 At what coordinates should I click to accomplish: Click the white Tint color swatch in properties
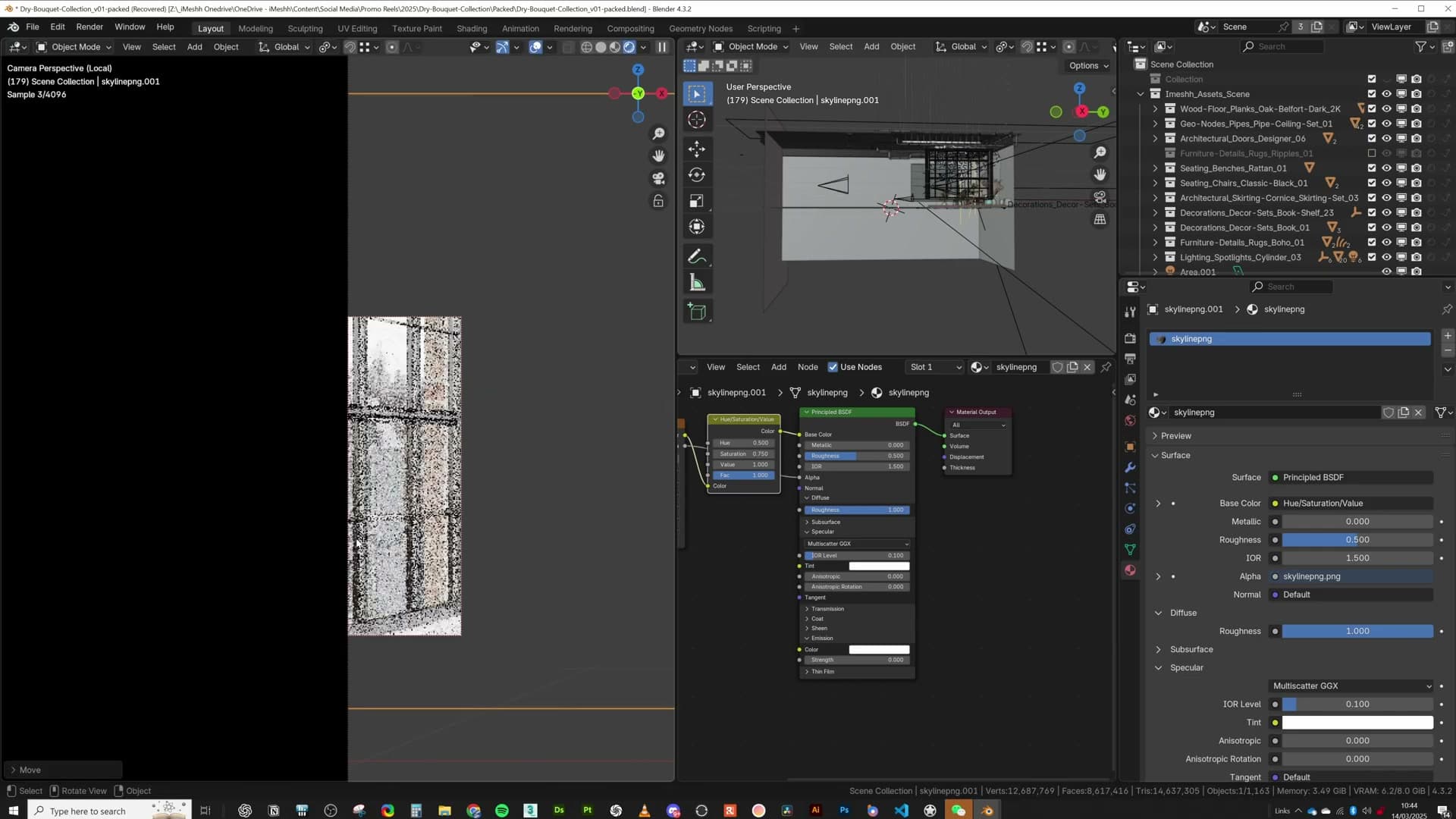pos(1357,723)
